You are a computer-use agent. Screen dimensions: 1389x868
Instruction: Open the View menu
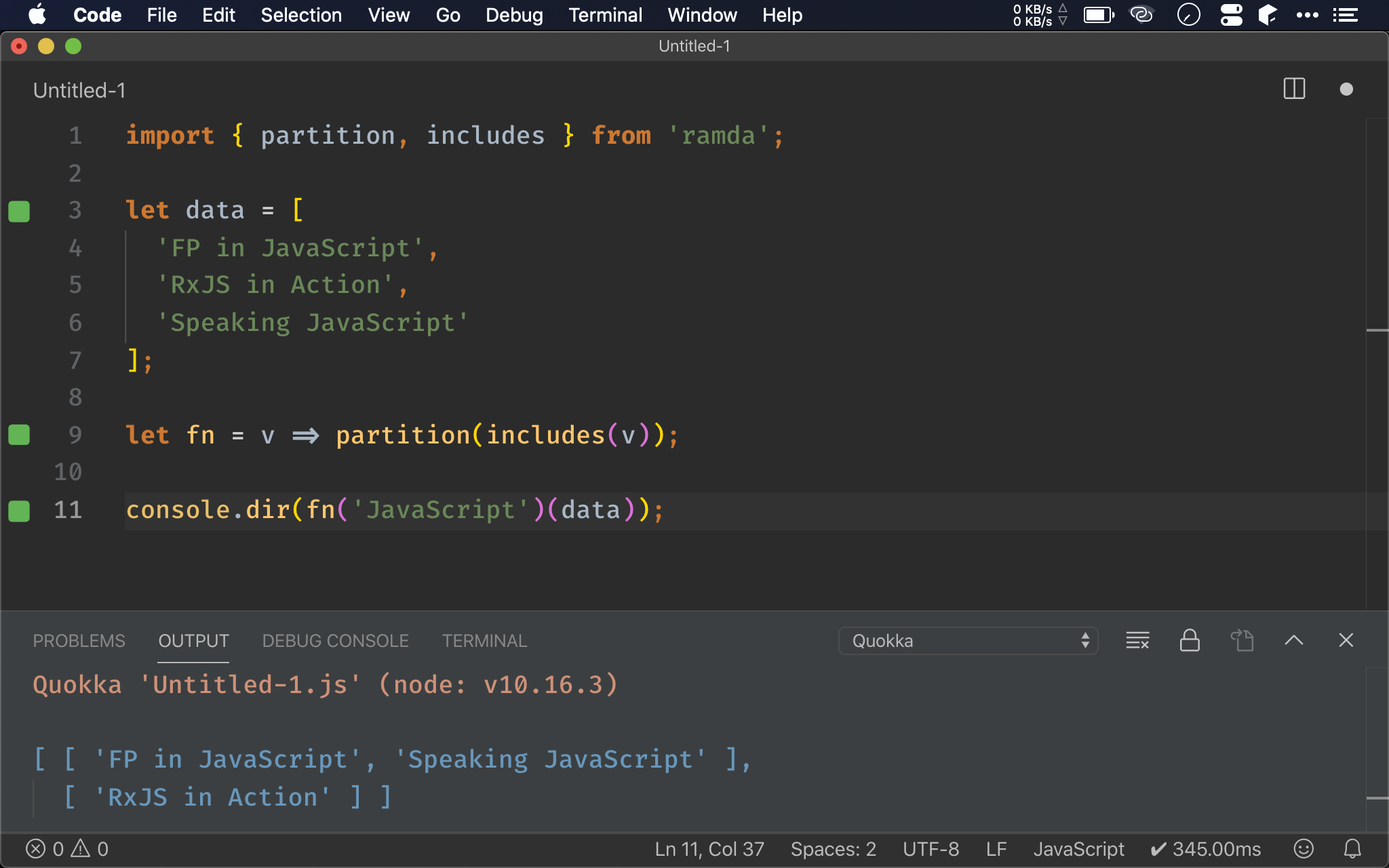pyautogui.click(x=389, y=15)
